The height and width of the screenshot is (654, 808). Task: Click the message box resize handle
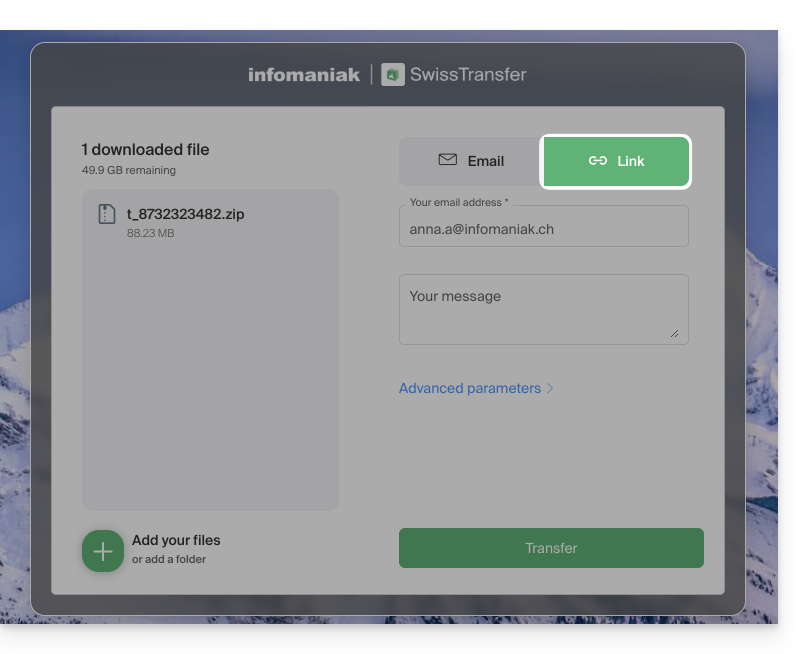click(x=674, y=333)
